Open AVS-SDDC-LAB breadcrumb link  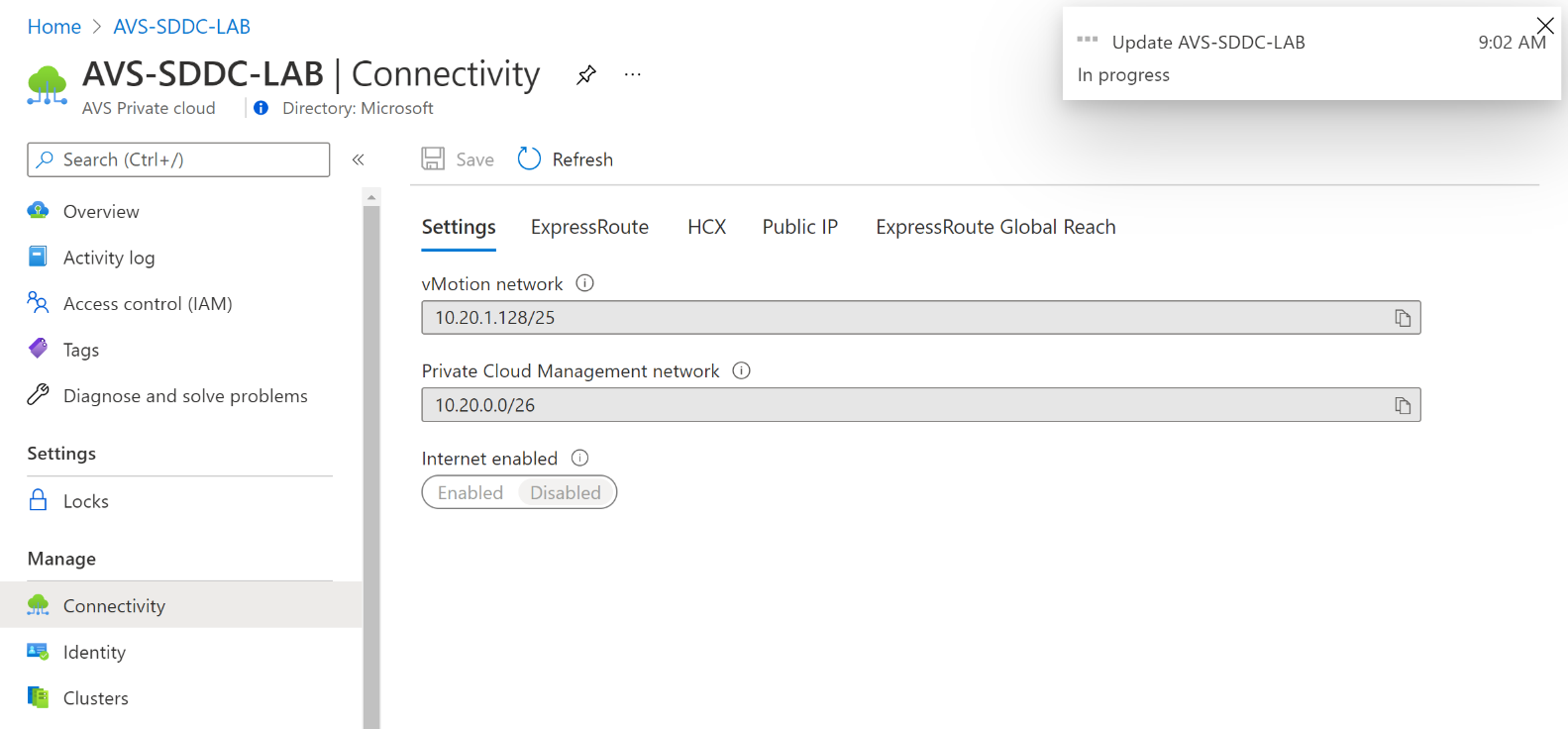182,27
